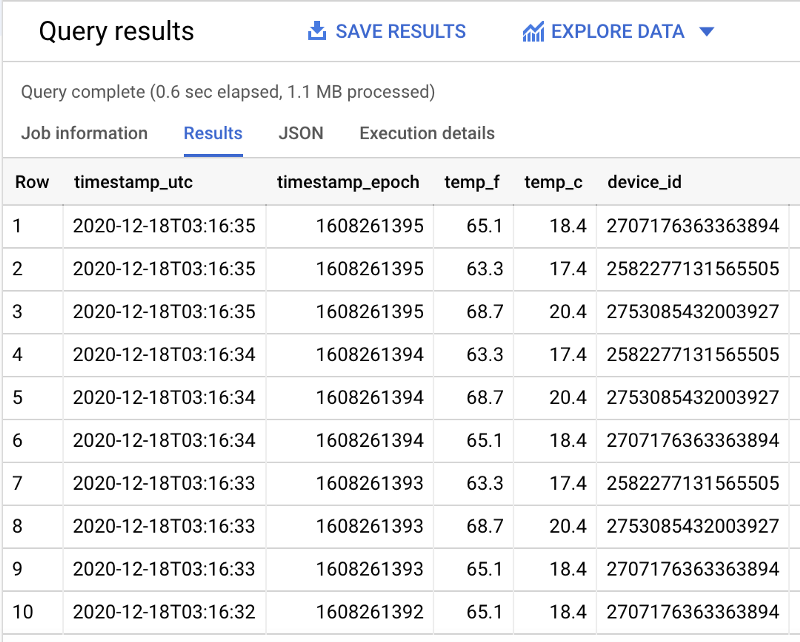Click the timestamp_epoch value in row 10
Screen dimensions: 800x642
click(x=370, y=612)
